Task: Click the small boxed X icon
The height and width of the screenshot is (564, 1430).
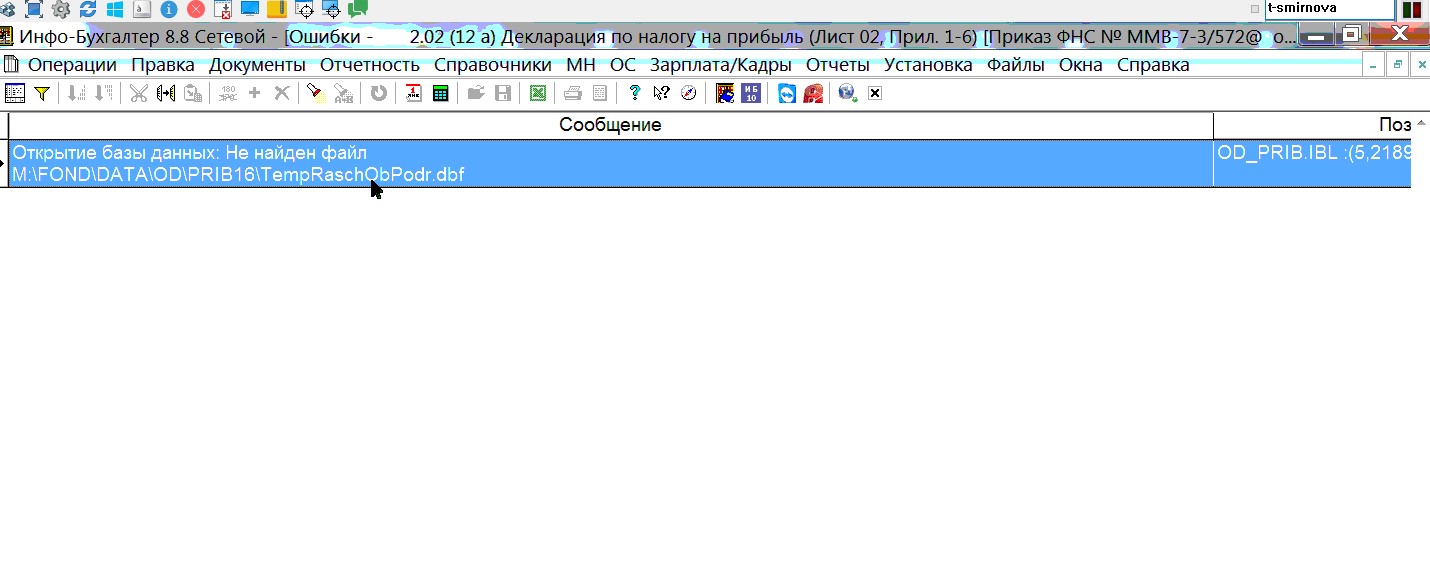Action: (x=875, y=94)
